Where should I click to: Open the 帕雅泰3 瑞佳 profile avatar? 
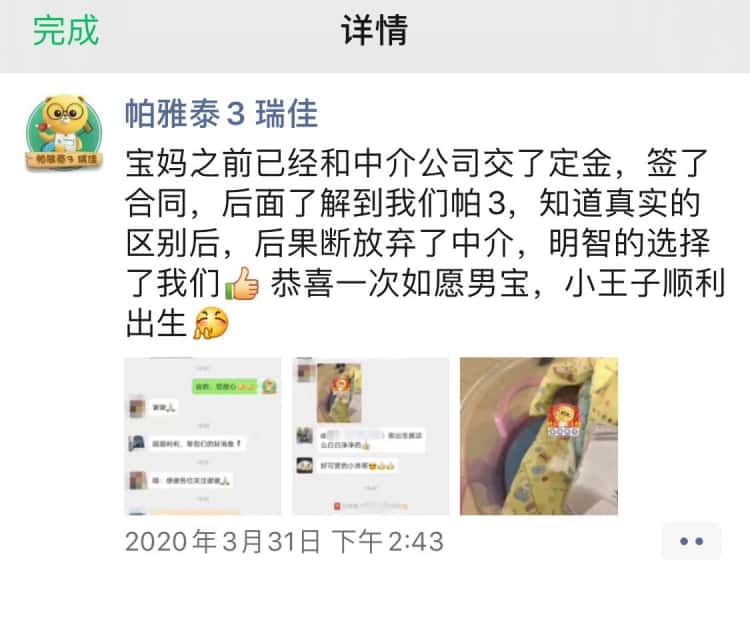(64, 132)
